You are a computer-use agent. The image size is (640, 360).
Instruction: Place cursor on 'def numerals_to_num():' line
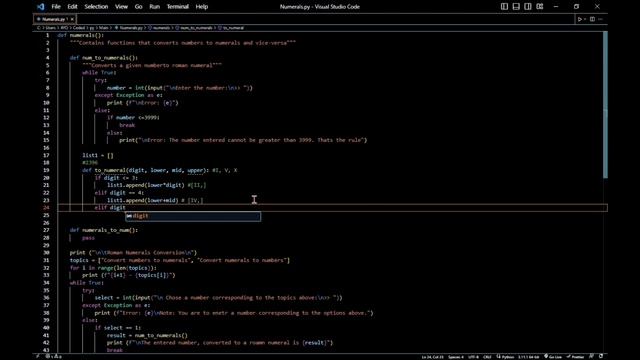pos(104,230)
